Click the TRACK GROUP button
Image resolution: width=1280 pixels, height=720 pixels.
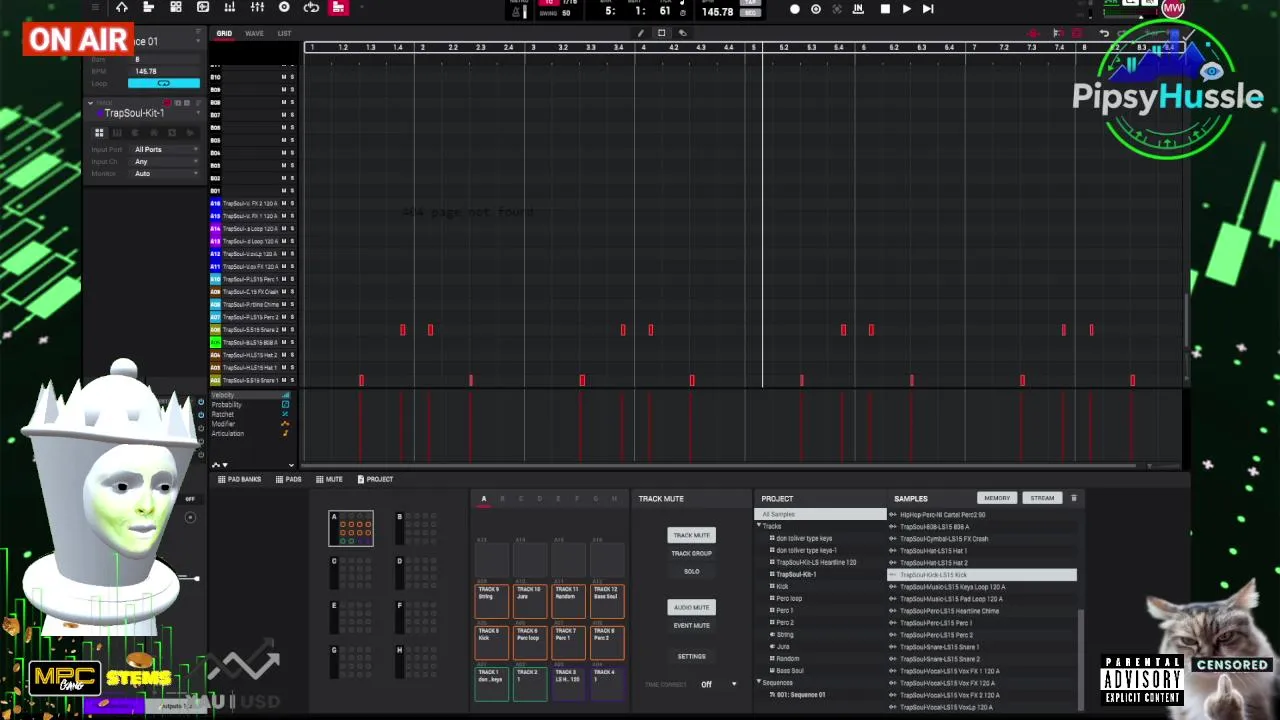pyautogui.click(x=691, y=553)
